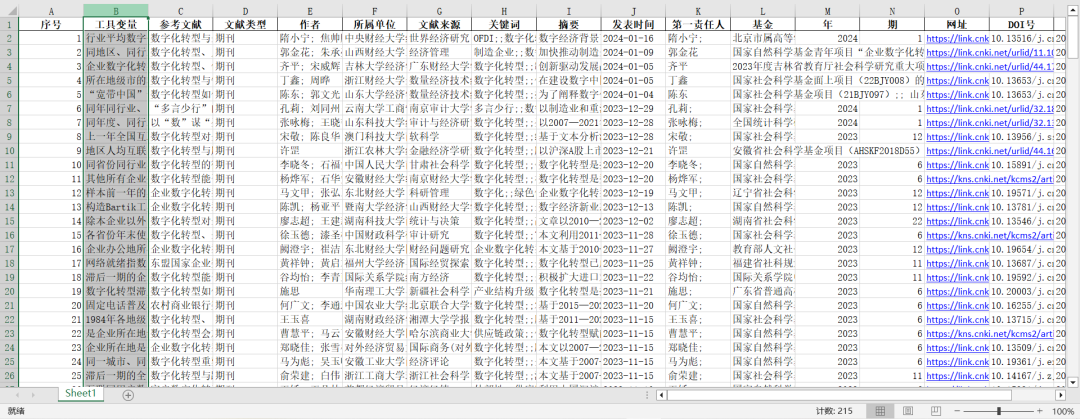The image size is (1080, 419).
Task: Click the horizontal scrollbar left arrow
Action: 661,395
